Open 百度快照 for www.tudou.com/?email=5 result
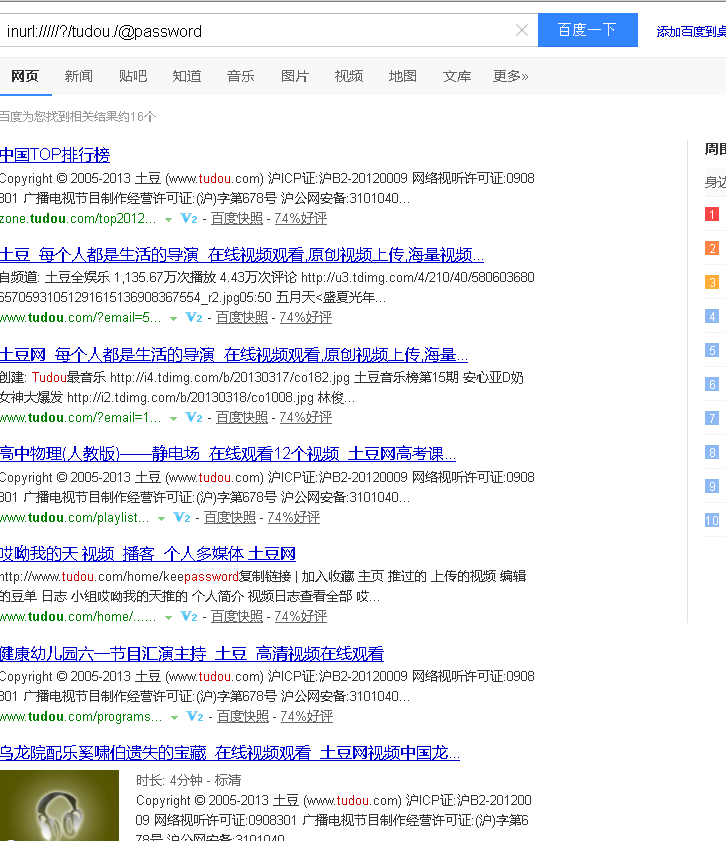This screenshot has width=726, height=841. click(242, 318)
